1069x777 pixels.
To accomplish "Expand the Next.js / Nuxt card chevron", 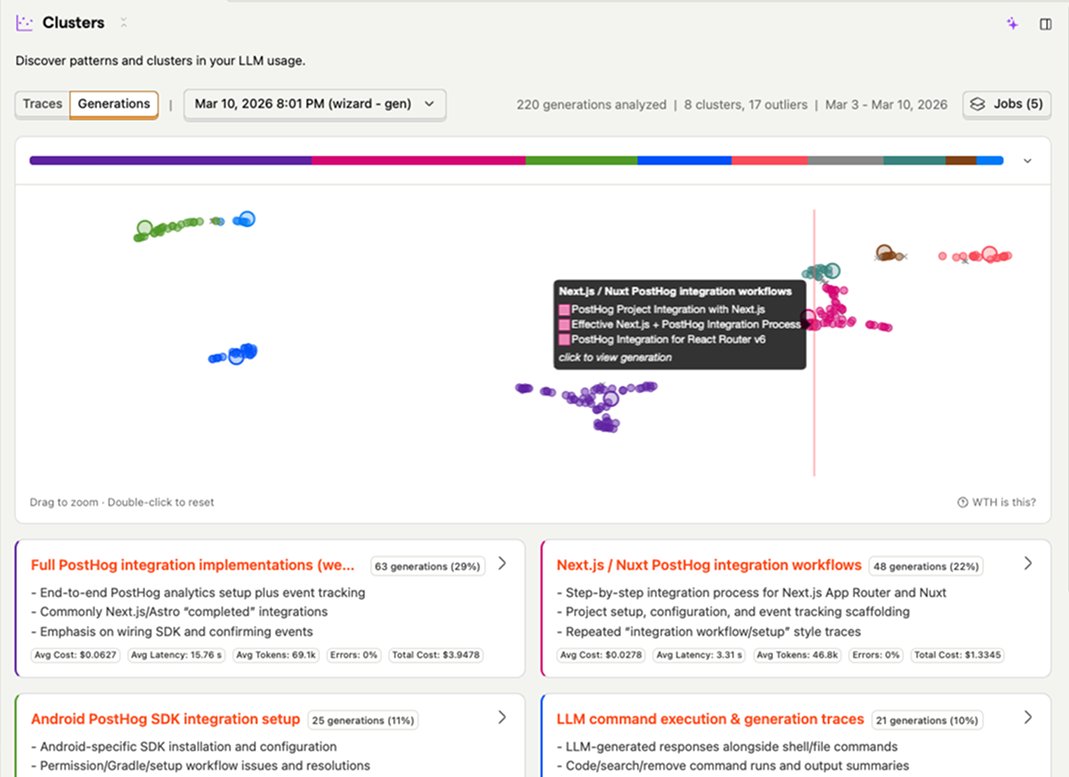I will pos(1028,563).
